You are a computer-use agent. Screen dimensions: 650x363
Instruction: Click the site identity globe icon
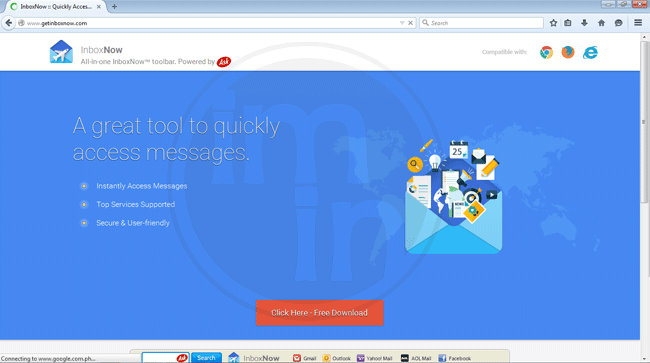[22, 23]
